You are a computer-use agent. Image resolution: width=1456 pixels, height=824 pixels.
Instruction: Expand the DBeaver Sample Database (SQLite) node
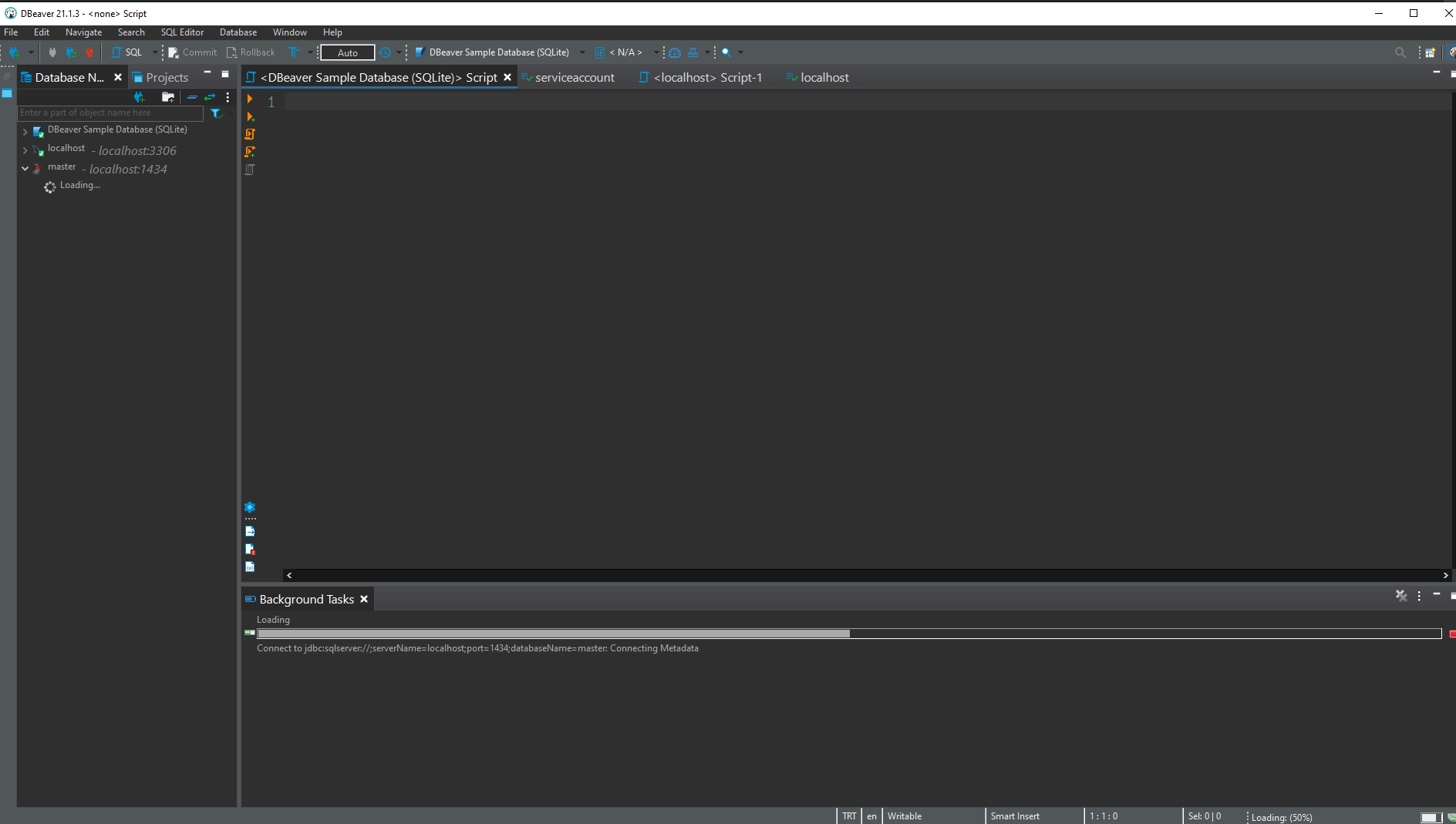(25, 132)
